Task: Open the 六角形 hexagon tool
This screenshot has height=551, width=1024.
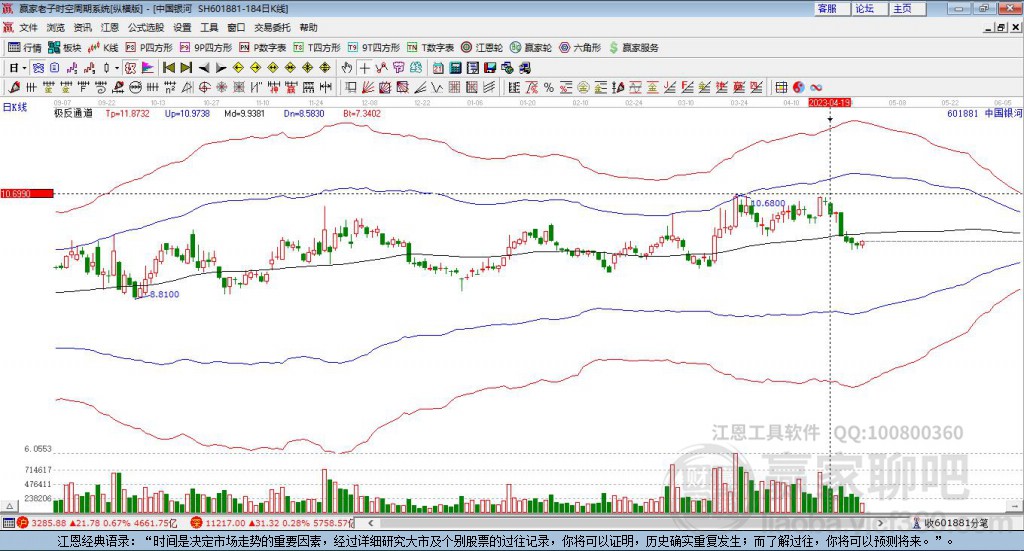Action: pos(580,48)
